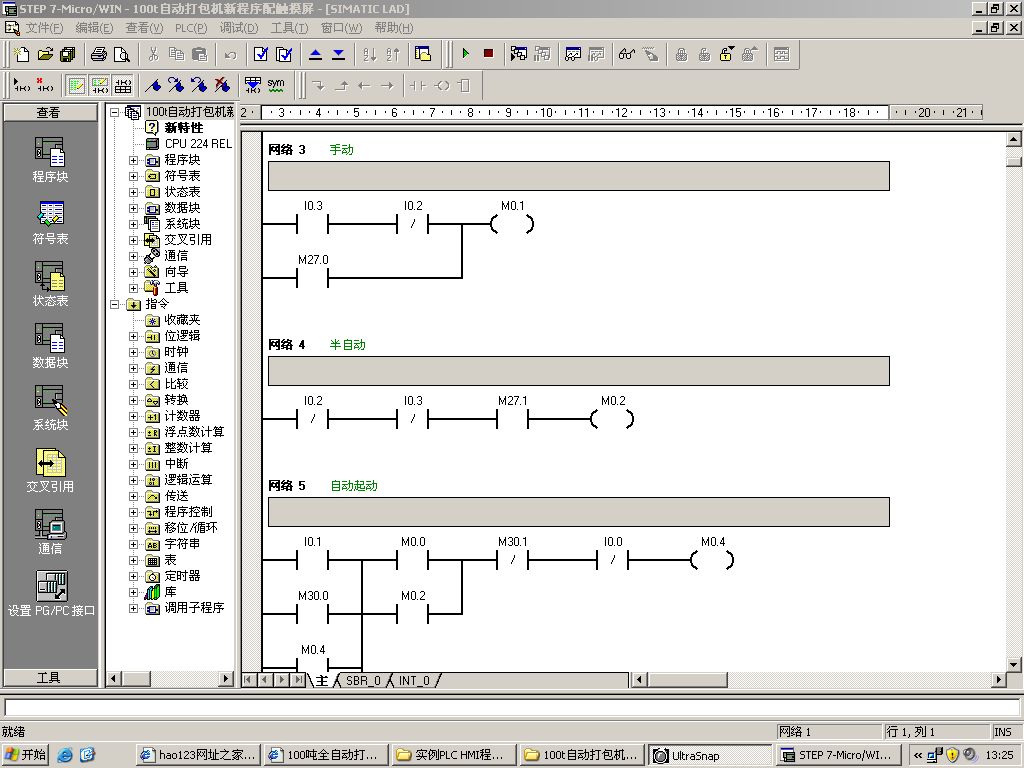1024x768 pixels.
Task: Click the print icon in toolbar
Action: point(99,54)
